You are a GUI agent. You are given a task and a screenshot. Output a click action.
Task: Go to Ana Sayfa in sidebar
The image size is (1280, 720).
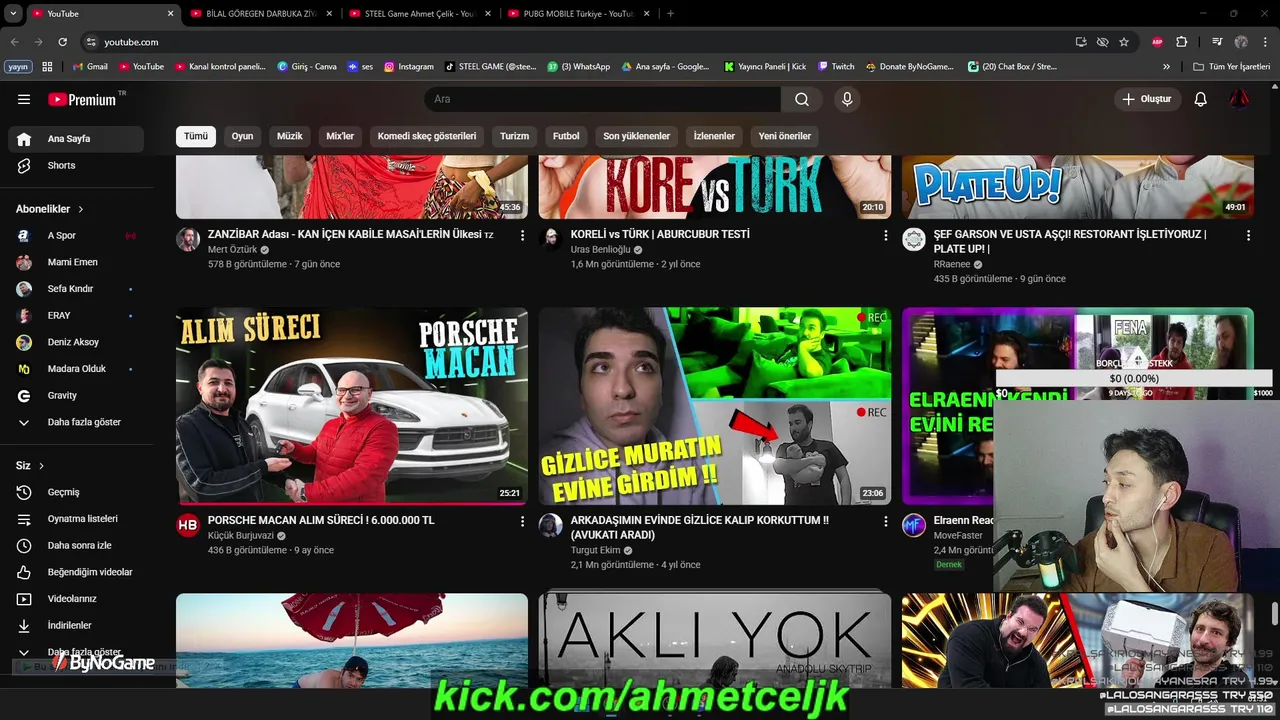point(77,139)
